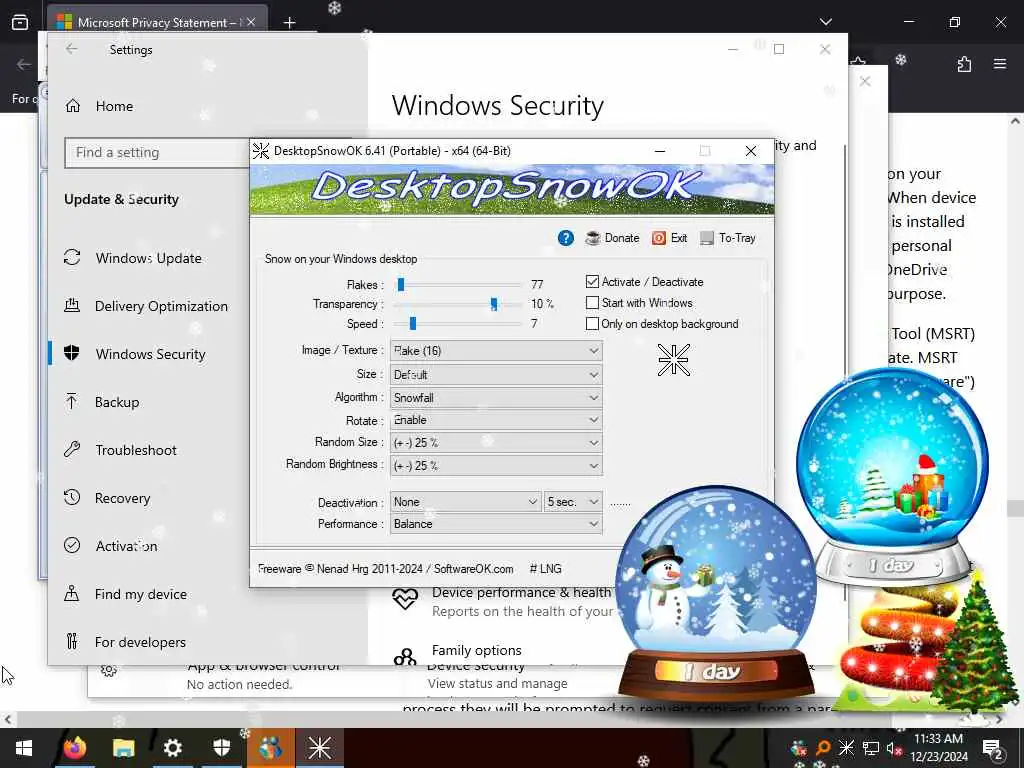Click the DesktopSnowOK snowflake taskbar button

point(320,748)
